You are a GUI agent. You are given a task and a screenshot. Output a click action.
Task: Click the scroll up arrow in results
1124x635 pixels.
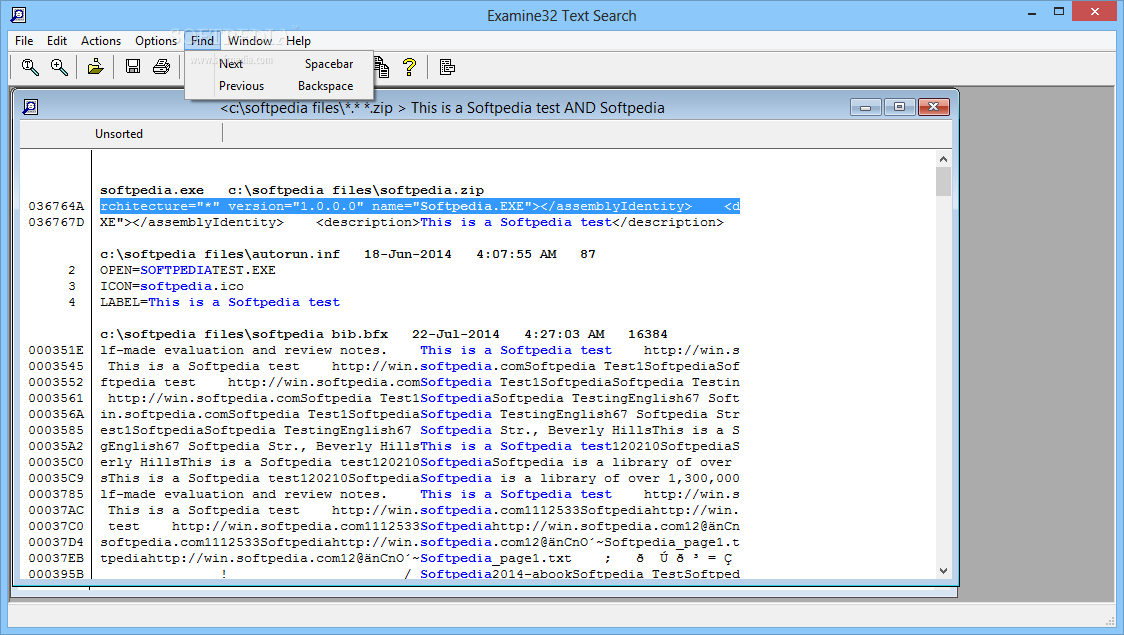point(943,159)
